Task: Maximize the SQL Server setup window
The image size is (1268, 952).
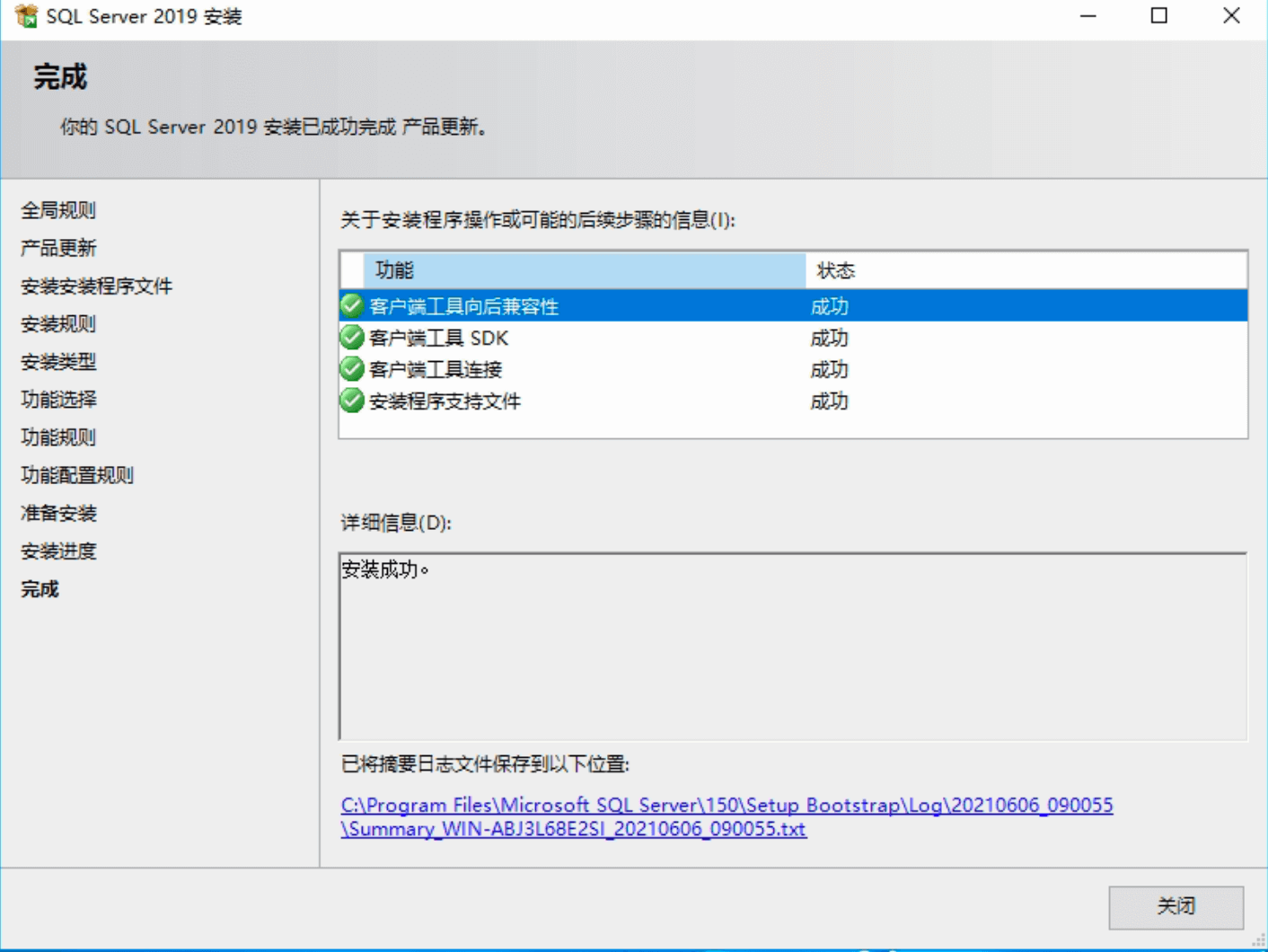Action: point(1159,16)
